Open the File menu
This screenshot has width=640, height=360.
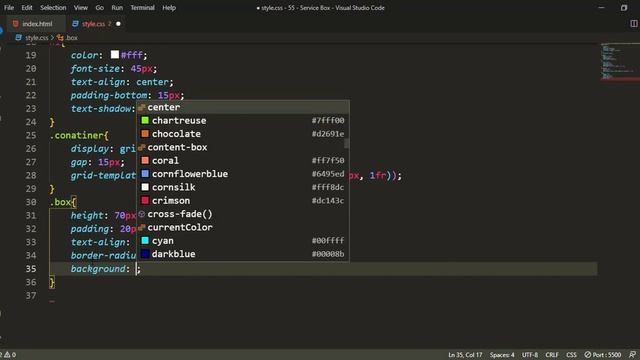pyautogui.click(x=9, y=8)
